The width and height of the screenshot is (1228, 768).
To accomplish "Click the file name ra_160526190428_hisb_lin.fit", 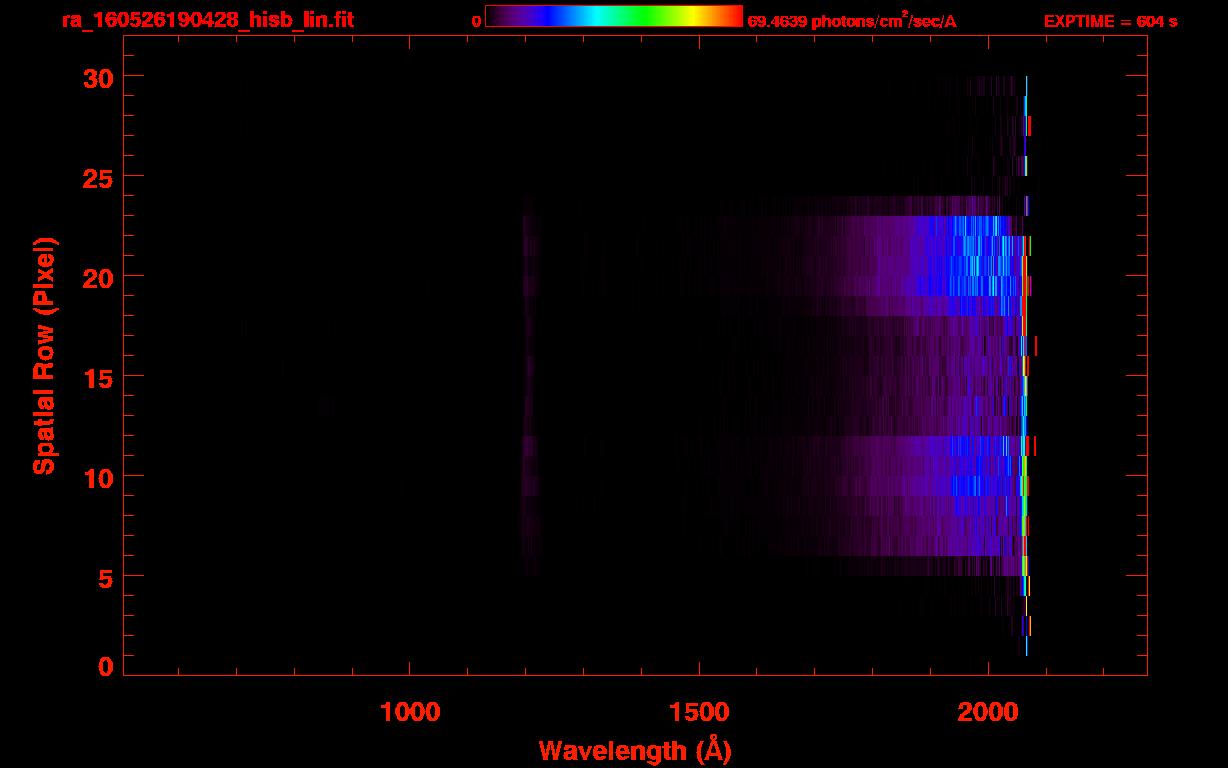I will (206, 20).
